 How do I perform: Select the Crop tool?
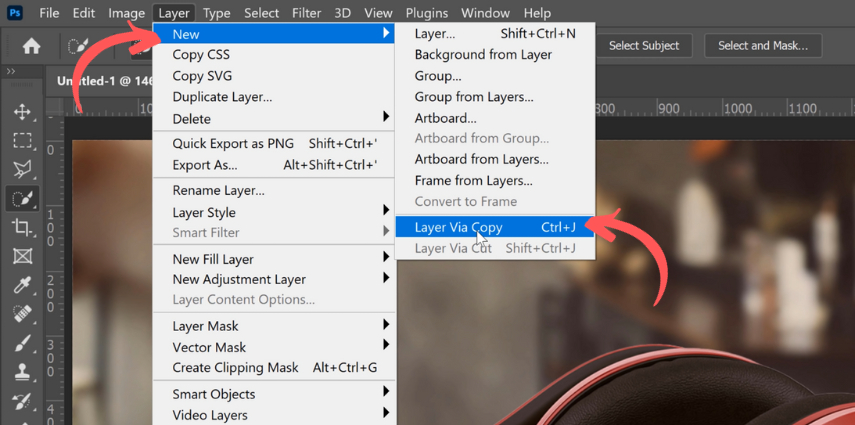22,227
